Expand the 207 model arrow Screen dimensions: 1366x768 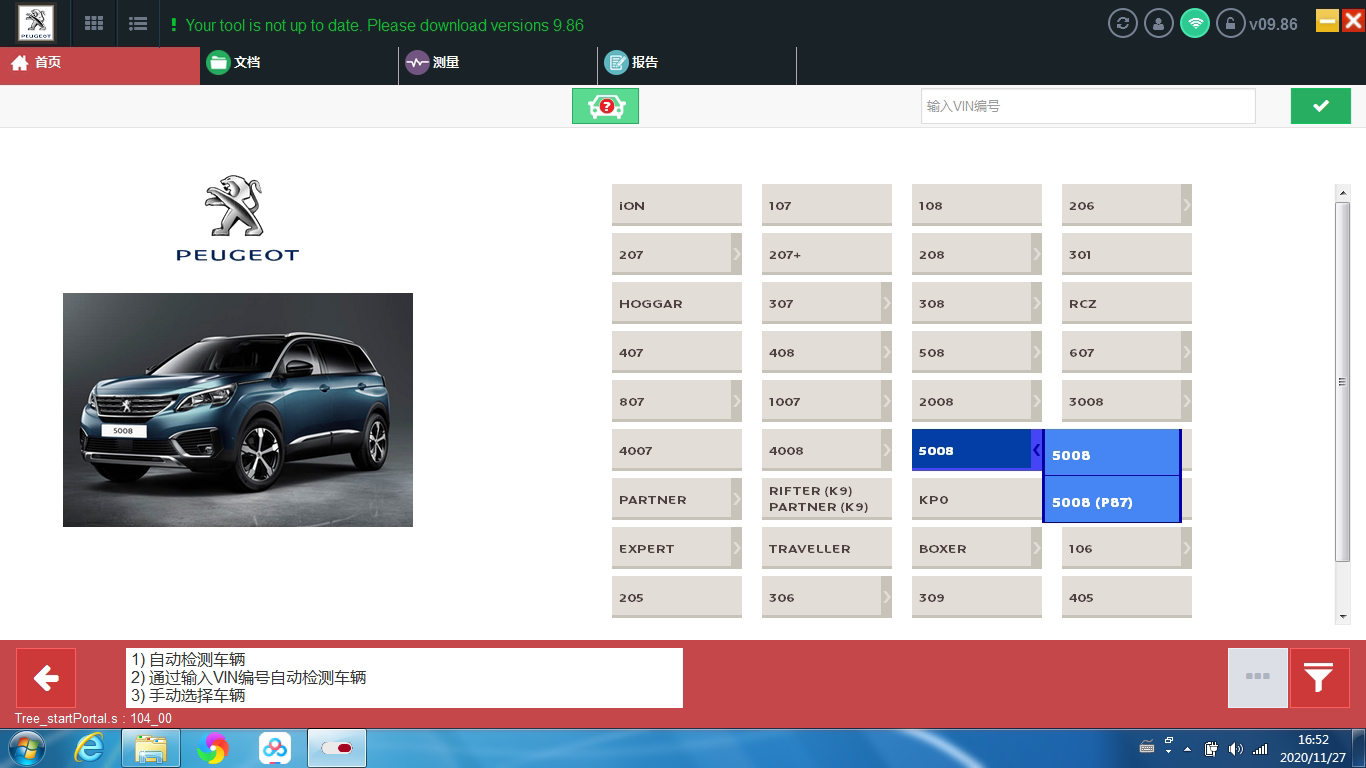coord(736,254)
